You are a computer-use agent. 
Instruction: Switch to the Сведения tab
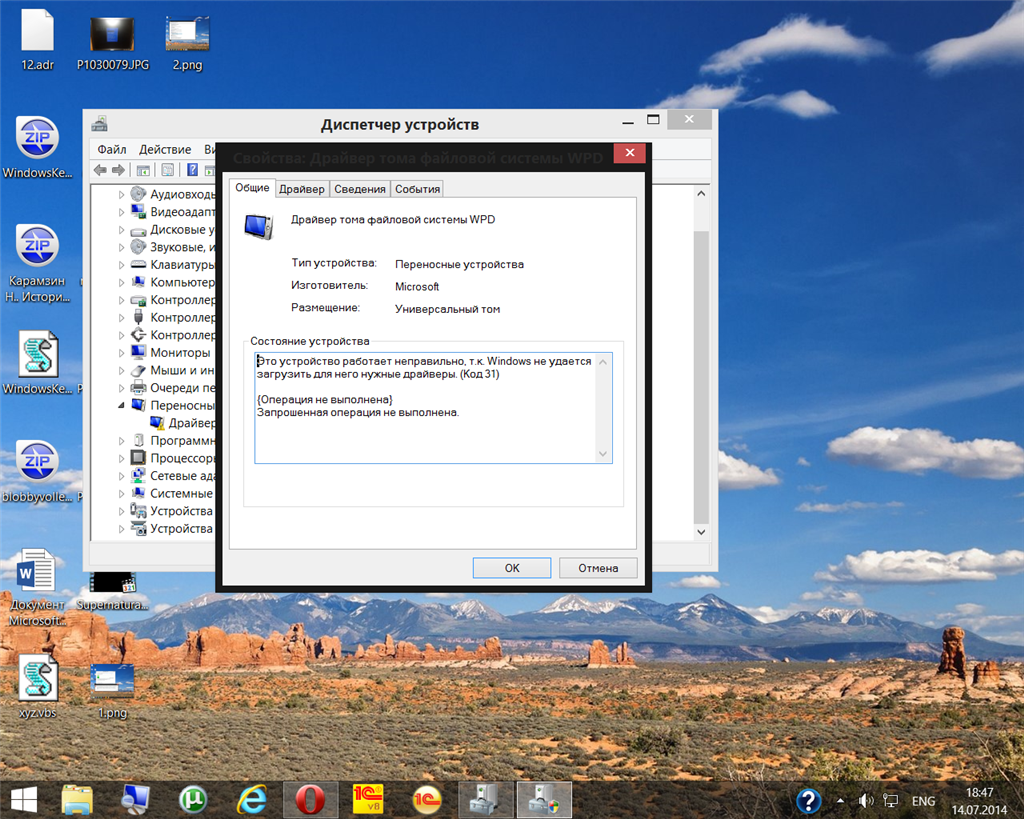pyautogui.click(x=360, y=189)
